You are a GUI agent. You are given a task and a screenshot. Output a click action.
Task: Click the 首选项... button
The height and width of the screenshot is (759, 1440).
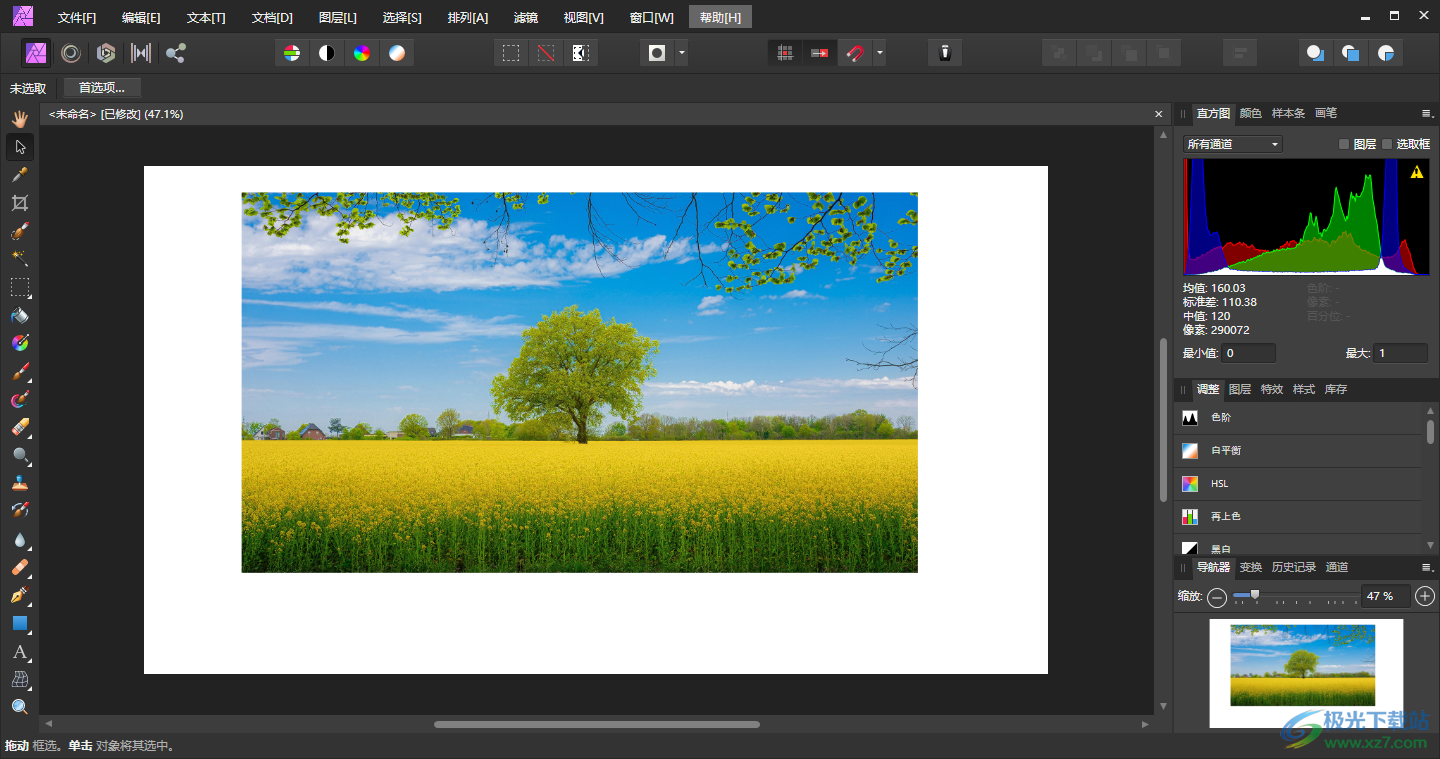tap(102, 88)
